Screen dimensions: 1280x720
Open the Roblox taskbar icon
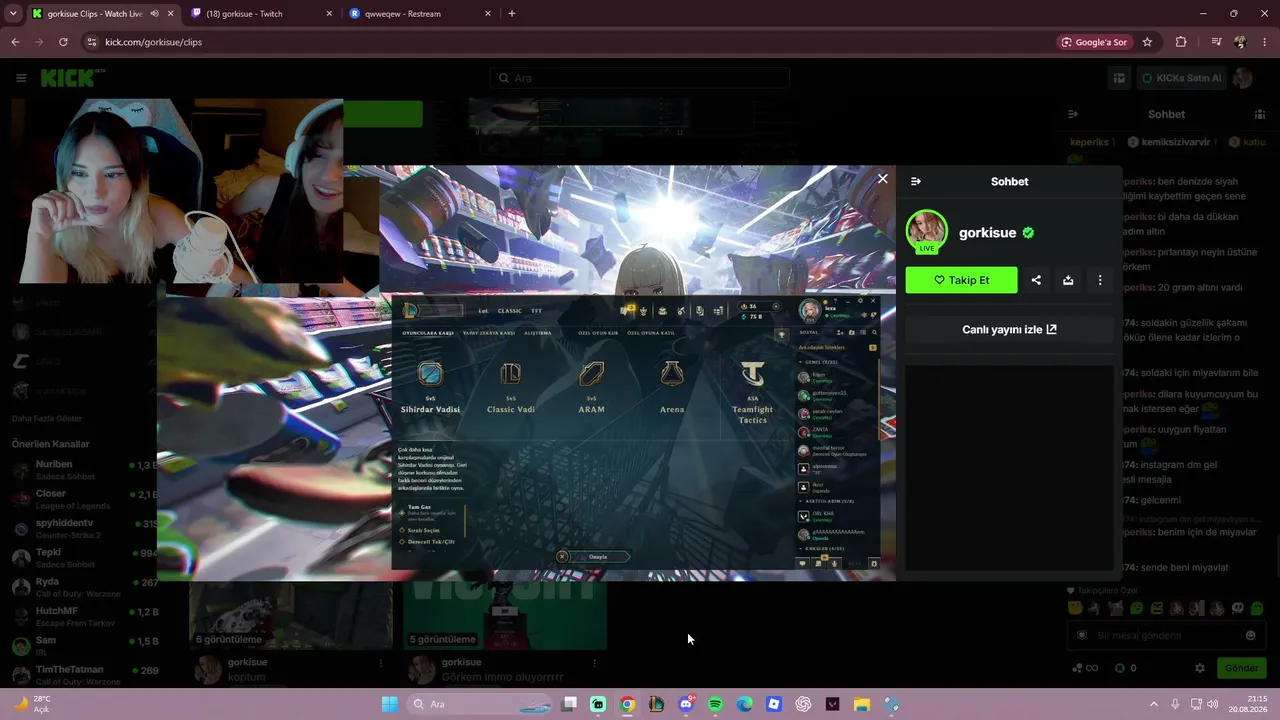click(774, 704)
